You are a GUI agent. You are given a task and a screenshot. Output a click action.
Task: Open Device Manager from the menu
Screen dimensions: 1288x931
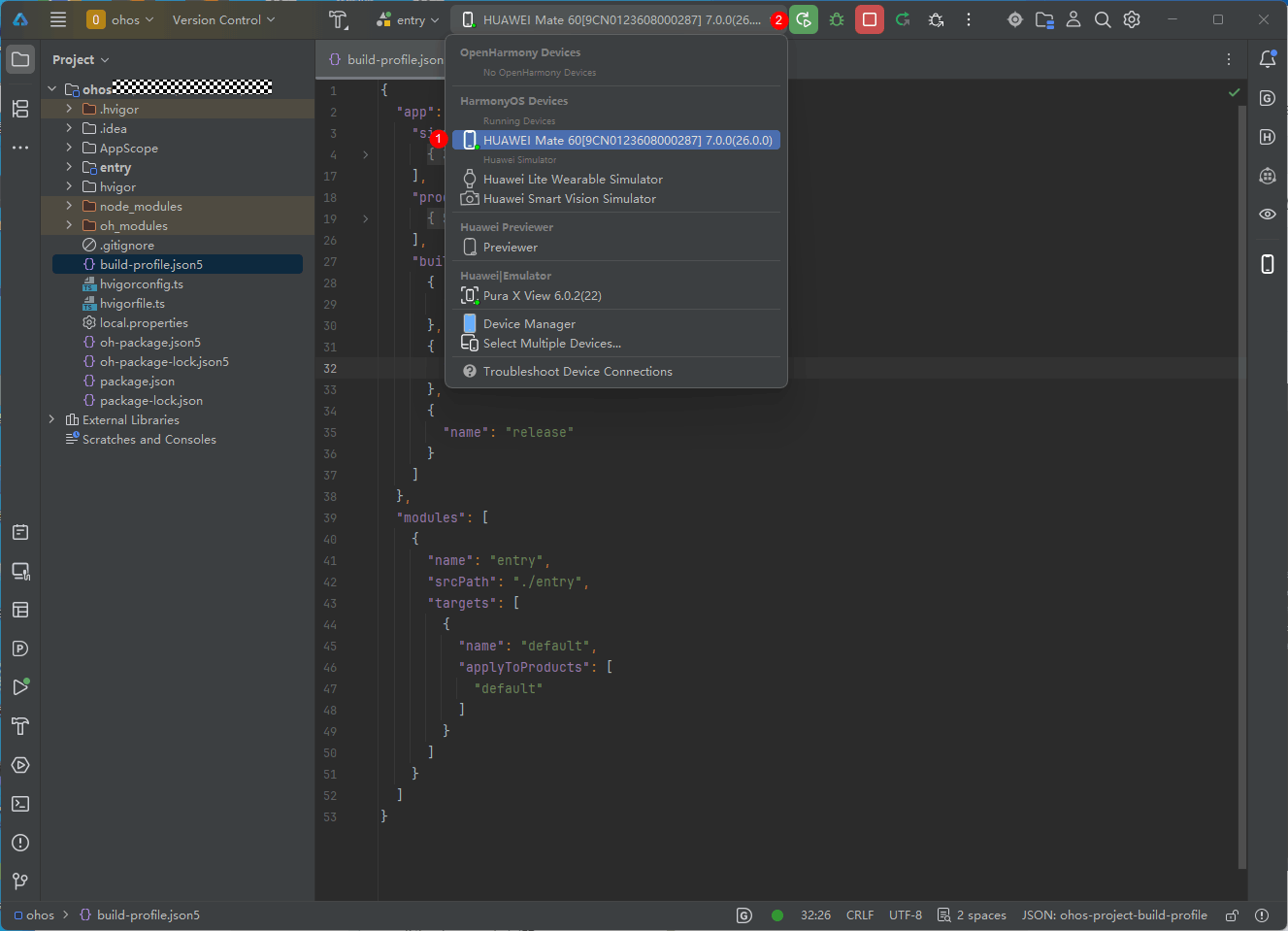coord(616,323)
